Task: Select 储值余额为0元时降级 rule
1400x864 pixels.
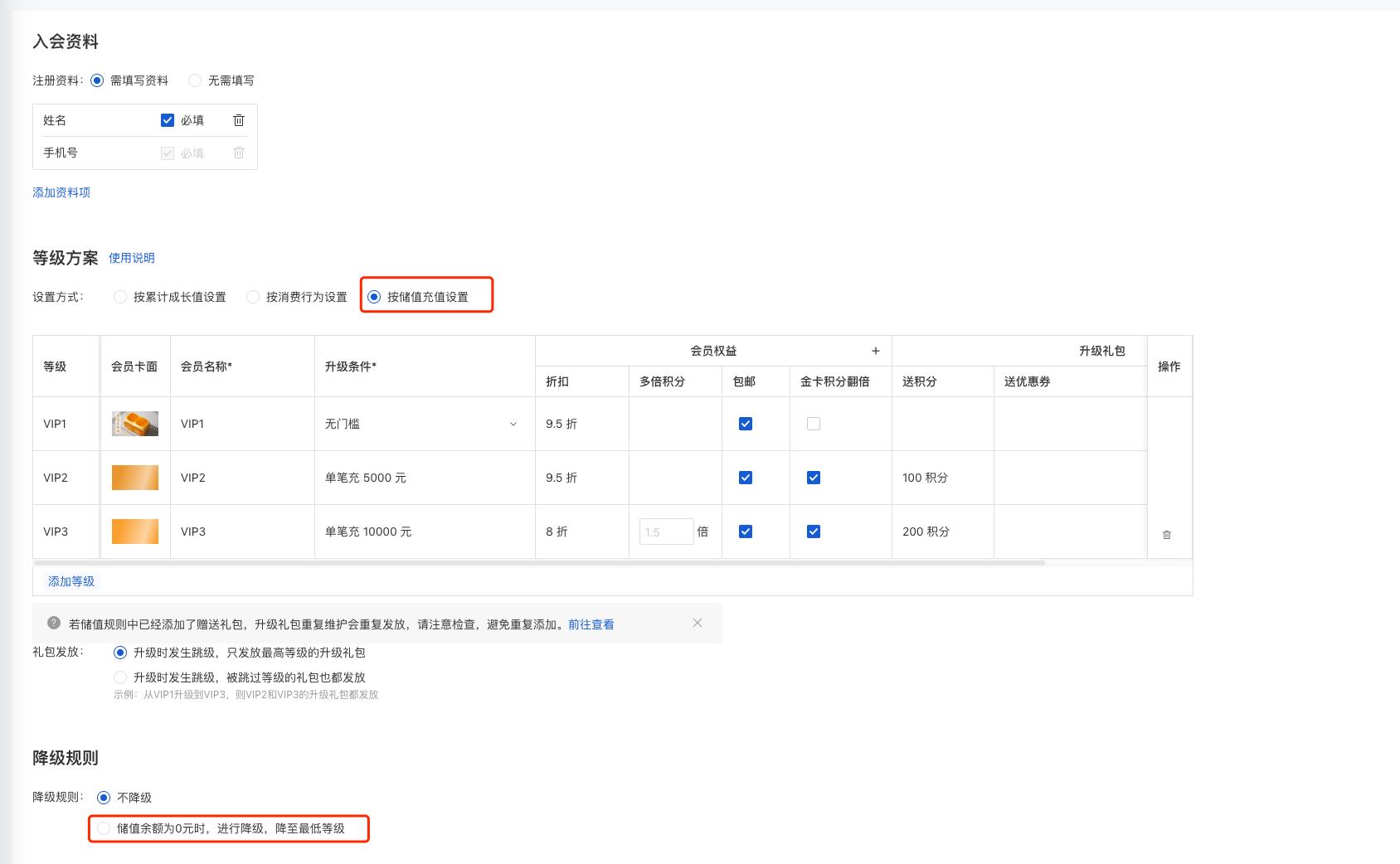Action: click(x=221, y=828)
